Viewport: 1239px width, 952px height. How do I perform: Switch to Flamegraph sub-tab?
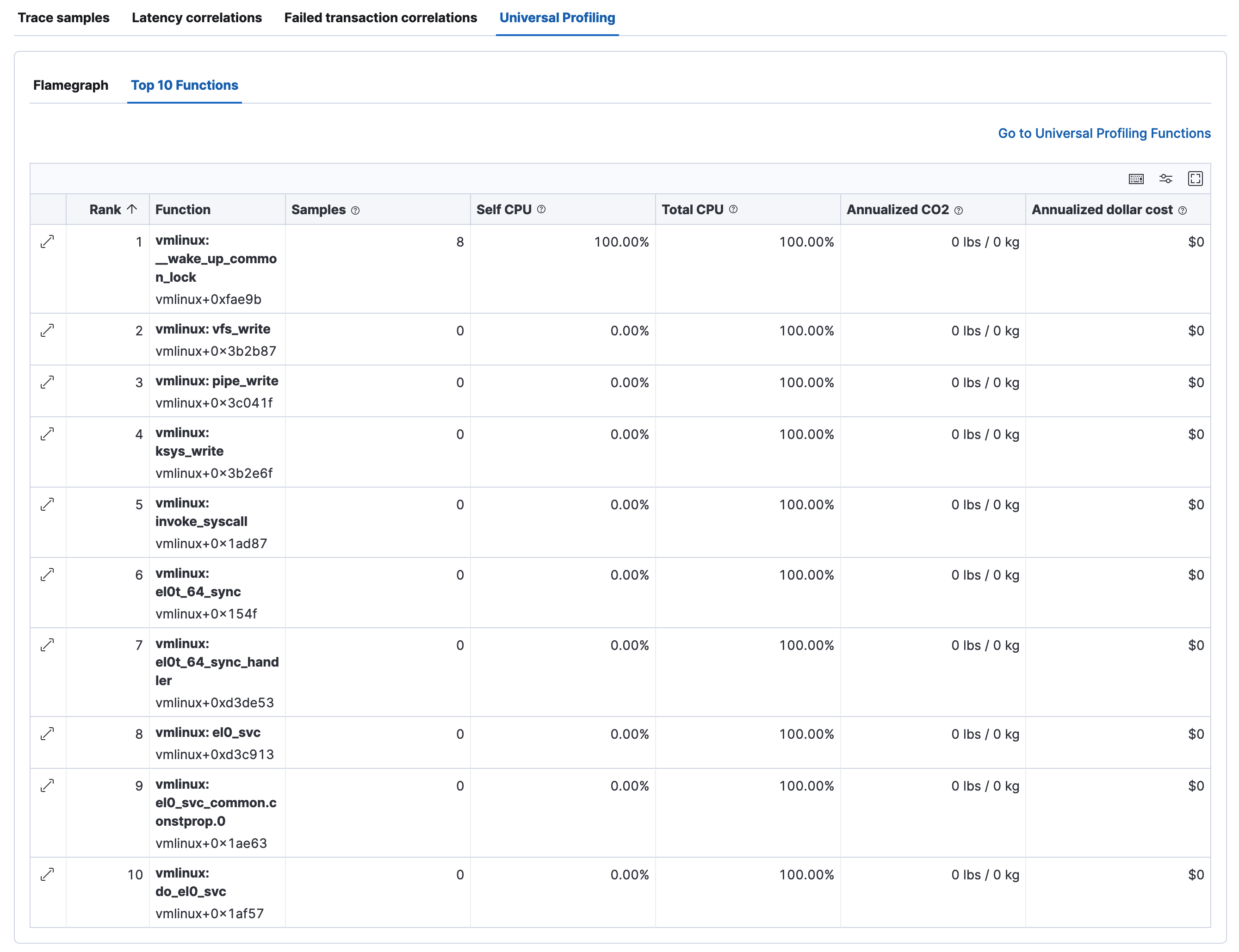(x=71, y=85)
